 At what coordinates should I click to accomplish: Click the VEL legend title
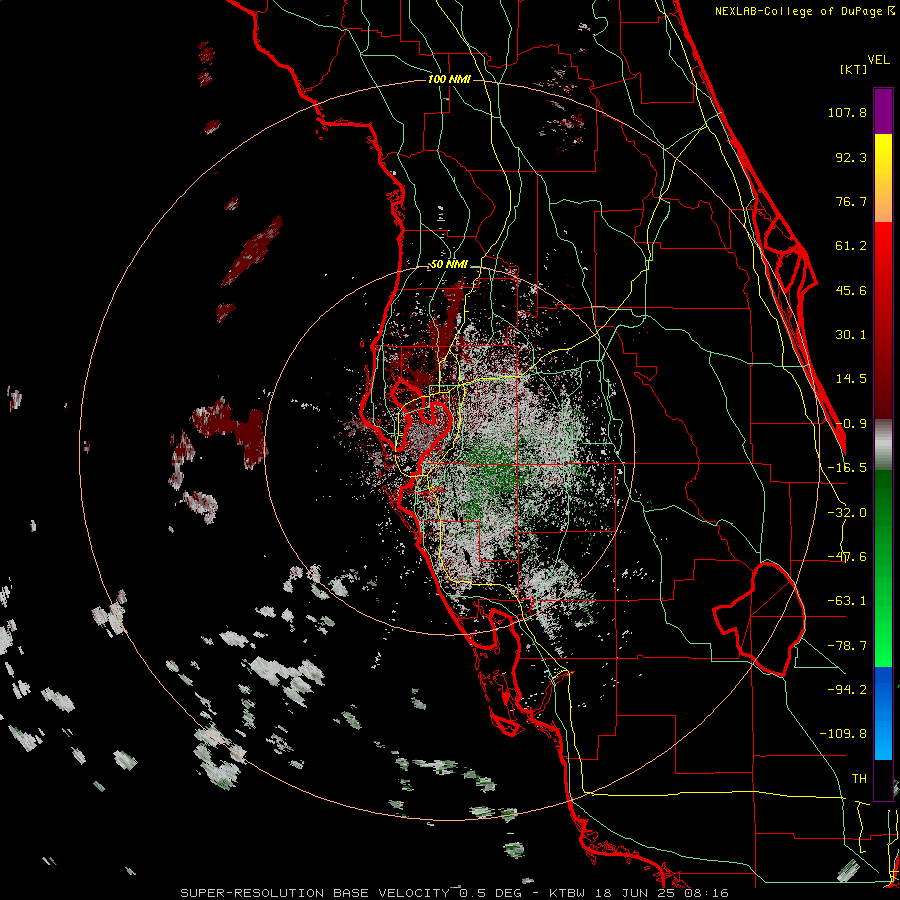tap(879, 60)
